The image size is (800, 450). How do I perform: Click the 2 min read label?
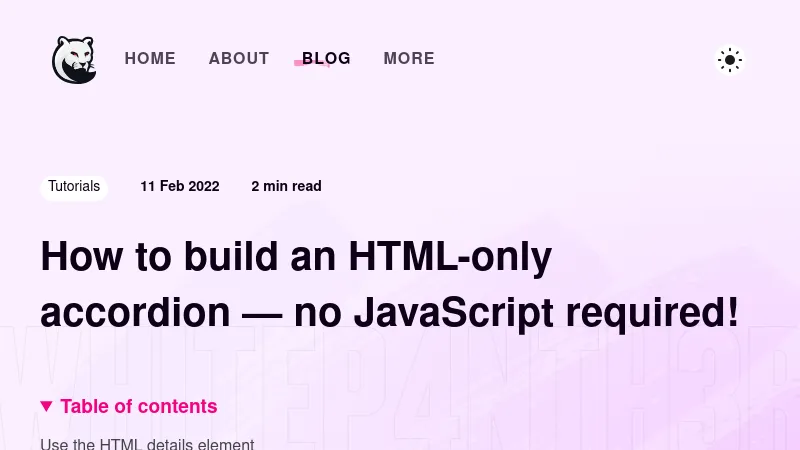point(286,186)
